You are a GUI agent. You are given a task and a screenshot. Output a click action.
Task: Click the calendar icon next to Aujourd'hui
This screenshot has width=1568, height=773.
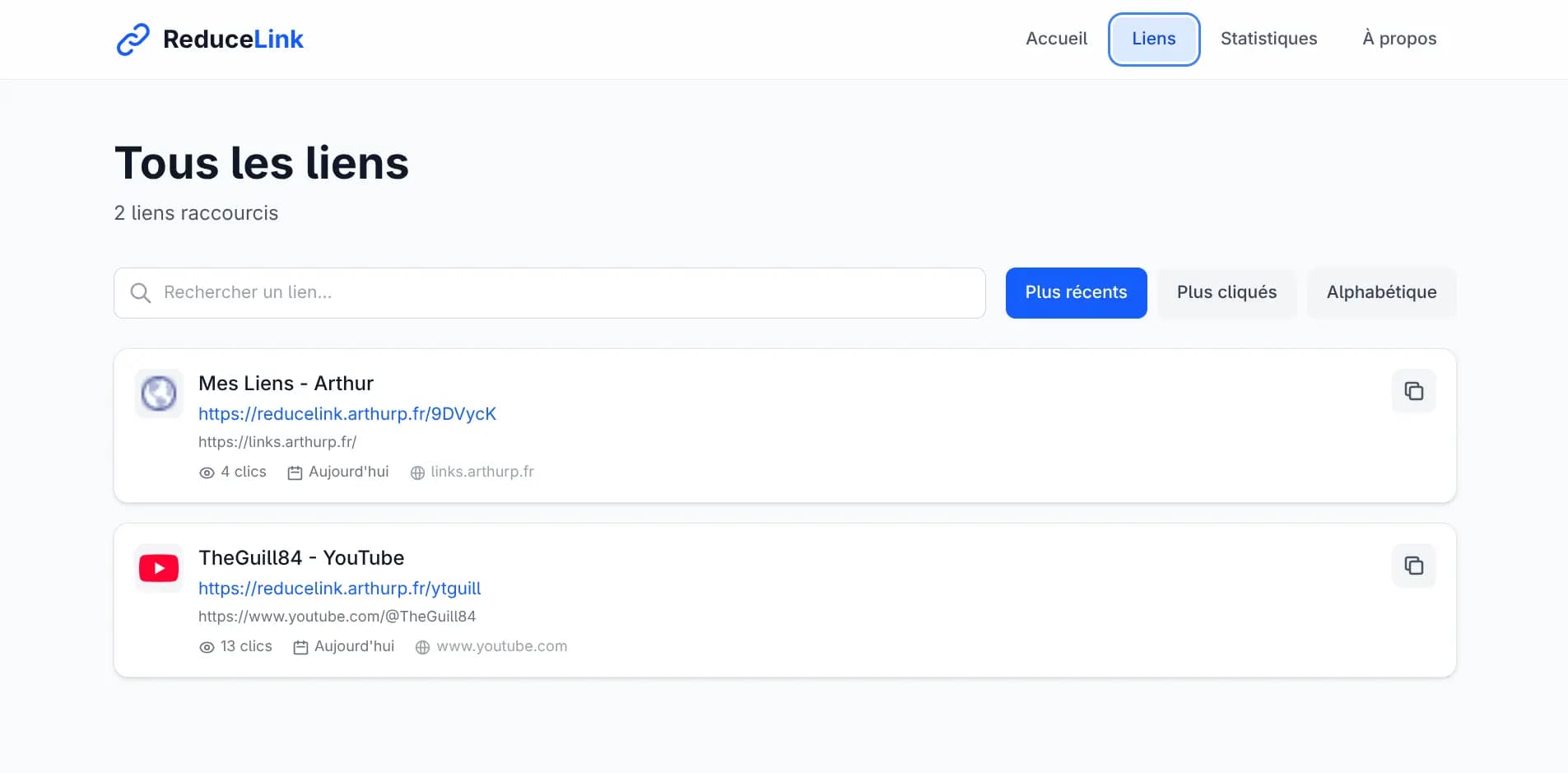pos(295,472)
